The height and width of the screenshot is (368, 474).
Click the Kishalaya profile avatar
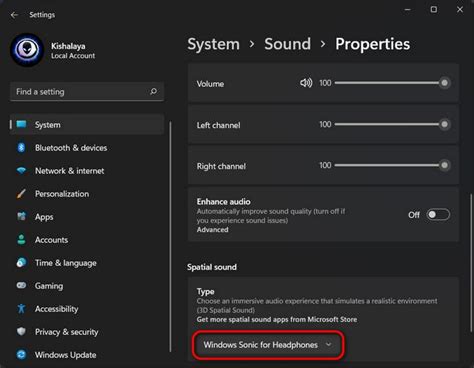(x=27, y=50)
